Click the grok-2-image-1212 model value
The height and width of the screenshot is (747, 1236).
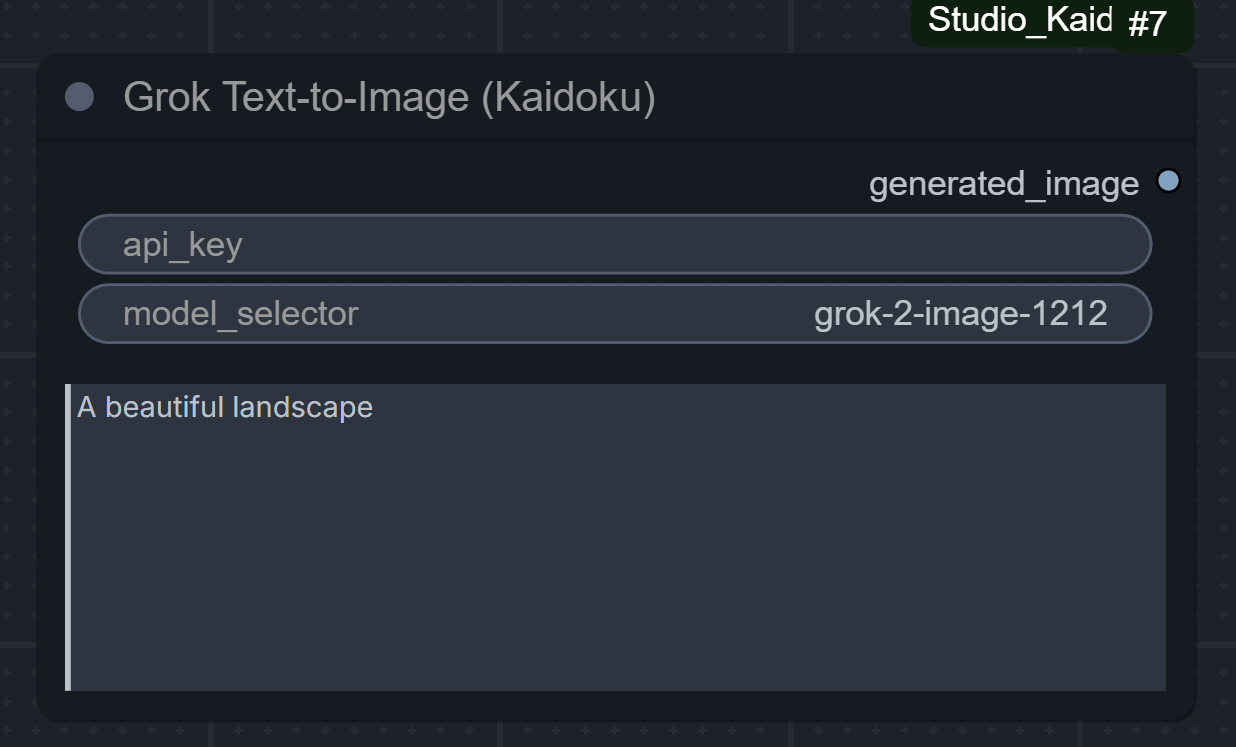click(960, 314)
